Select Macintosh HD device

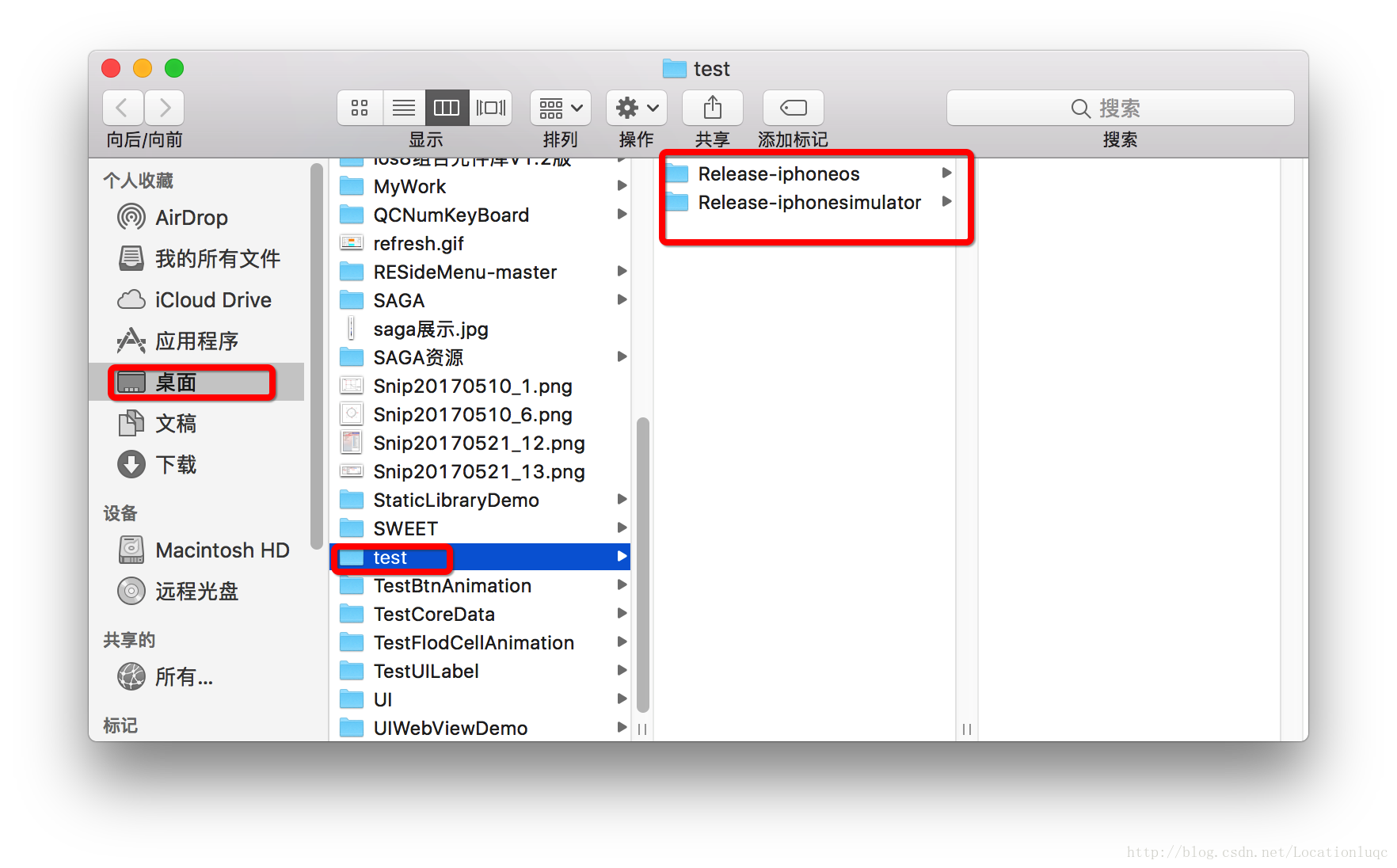pyautogui.click(x=198, y=550)
